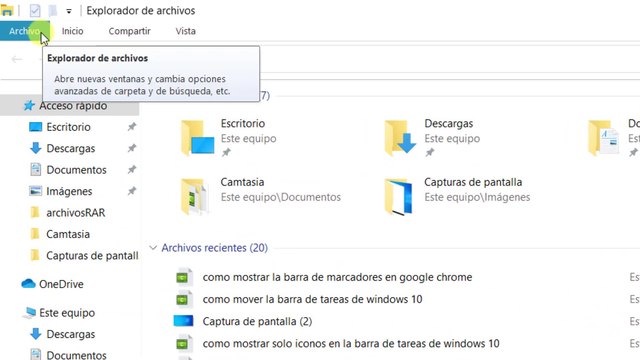Click the archivosRAR folder icon

point(35,212)
